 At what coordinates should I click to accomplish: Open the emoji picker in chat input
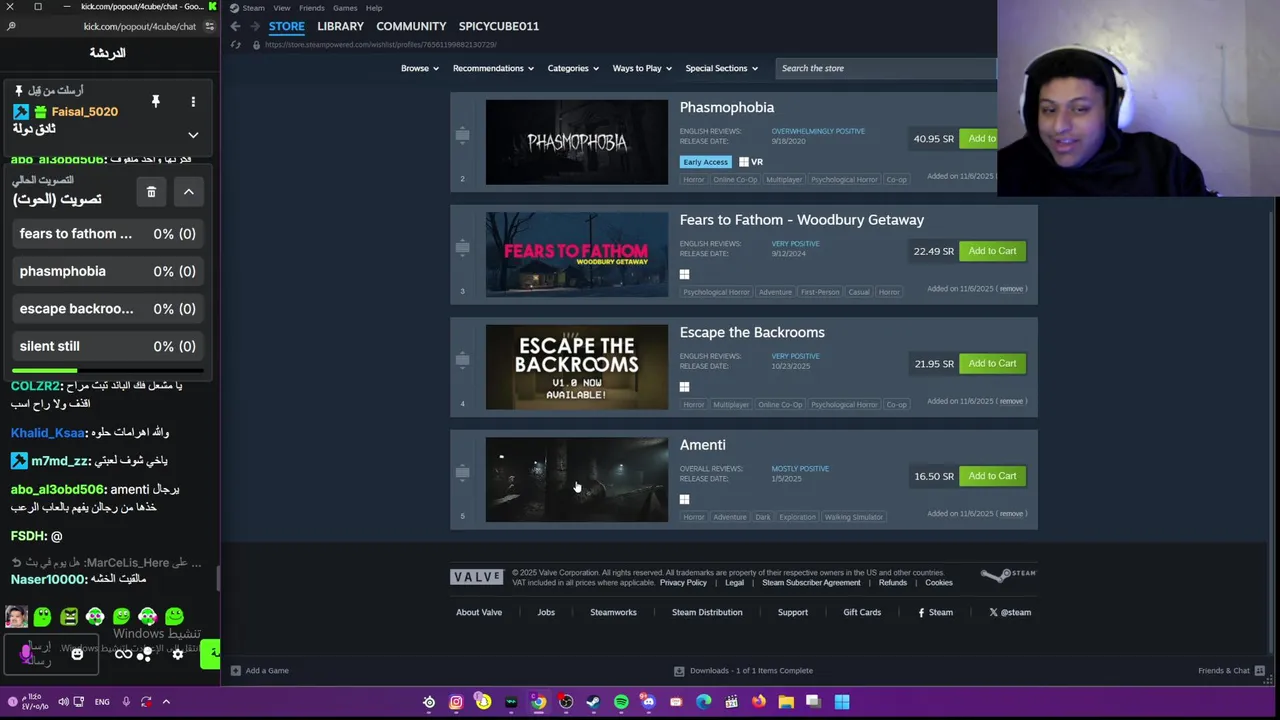tap(77, 654)
